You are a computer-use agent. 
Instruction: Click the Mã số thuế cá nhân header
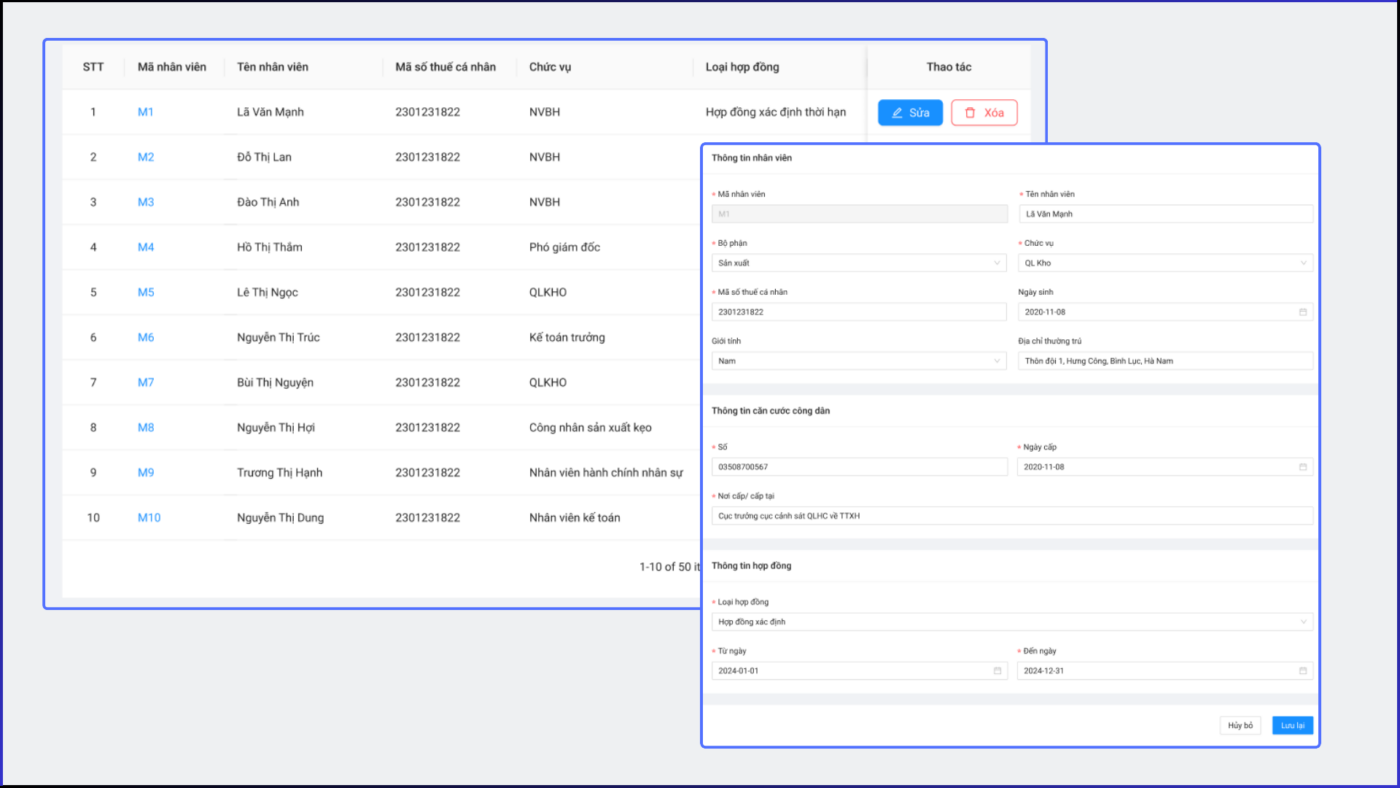pos(445,67)
